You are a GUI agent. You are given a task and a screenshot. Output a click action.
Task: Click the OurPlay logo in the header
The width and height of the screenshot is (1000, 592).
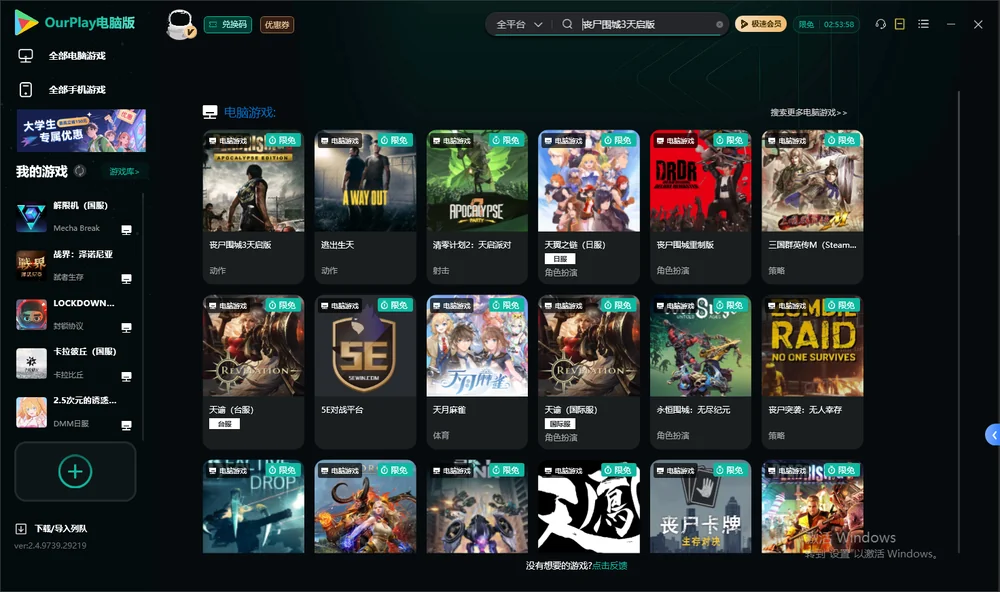pyautogui.click(x=75, y=23)
